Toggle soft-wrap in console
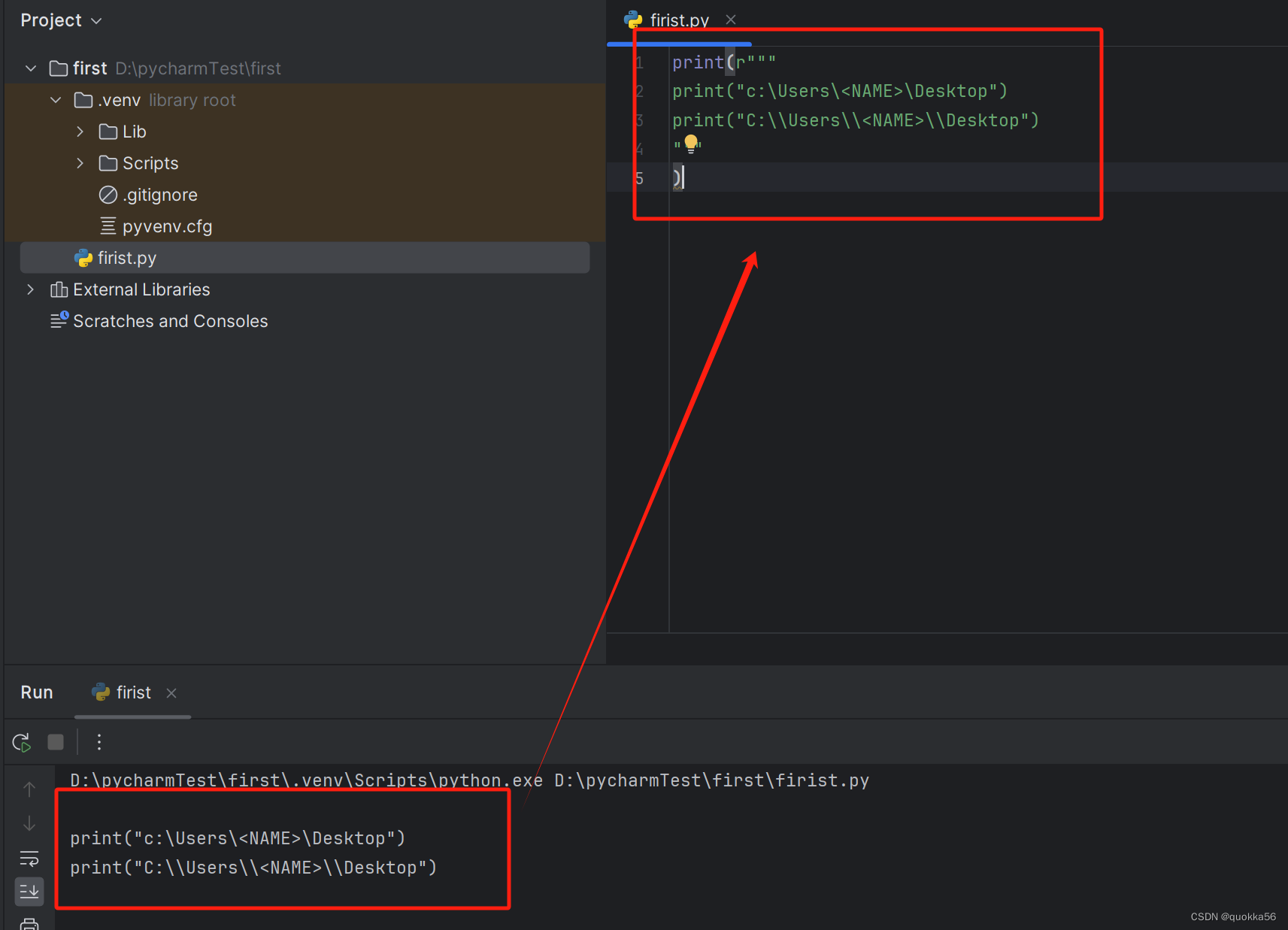Screen dimensions: 1288x930 tap(29, 859)
